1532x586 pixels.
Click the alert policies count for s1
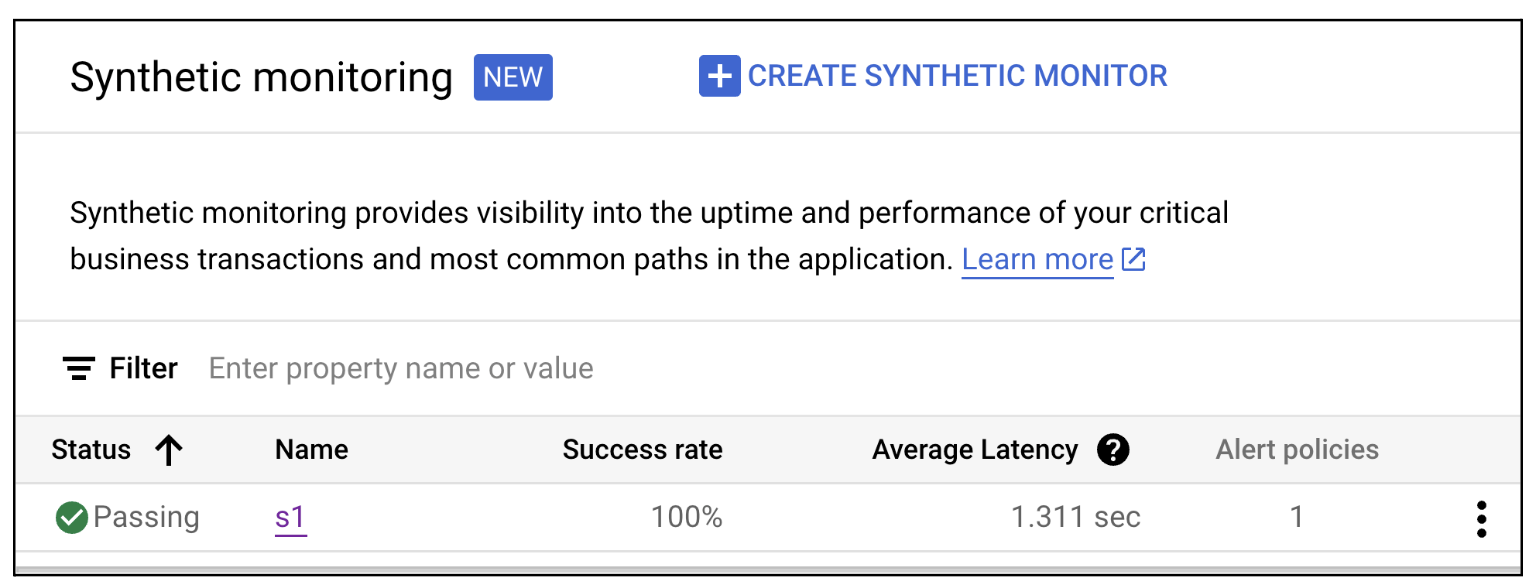click(x=1297, y=518)
